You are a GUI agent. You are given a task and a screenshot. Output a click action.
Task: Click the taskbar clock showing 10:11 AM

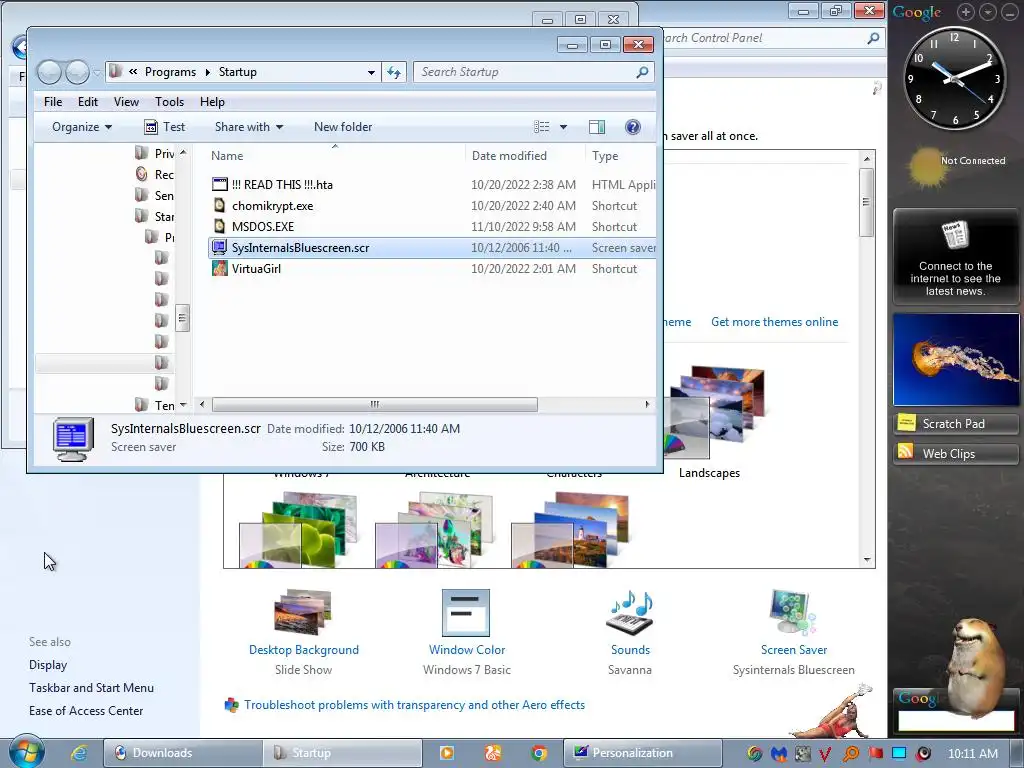click(972, 754)
